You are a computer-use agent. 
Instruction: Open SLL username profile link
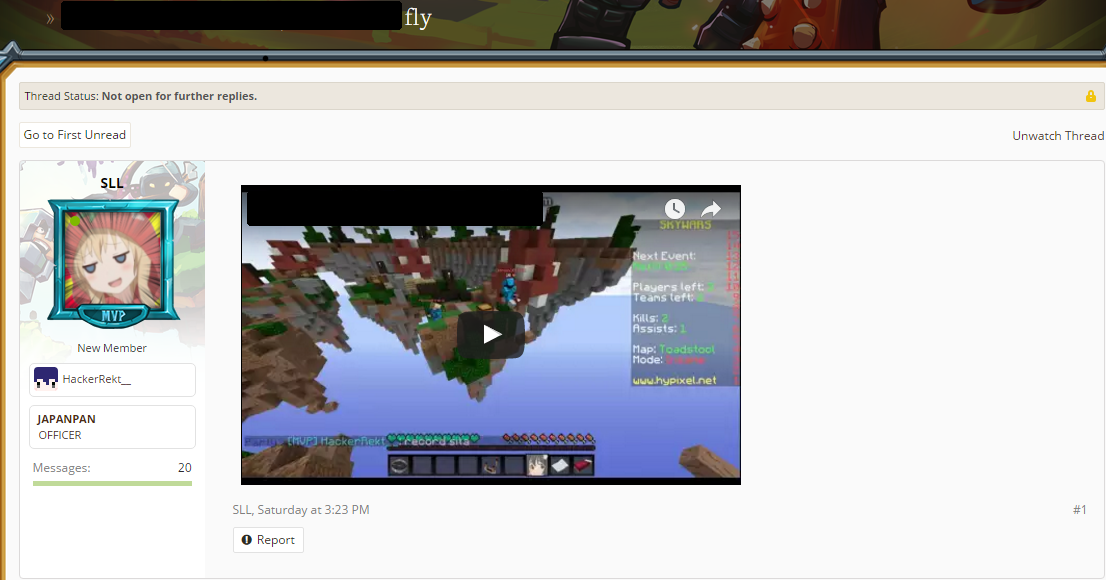[111, 183]
